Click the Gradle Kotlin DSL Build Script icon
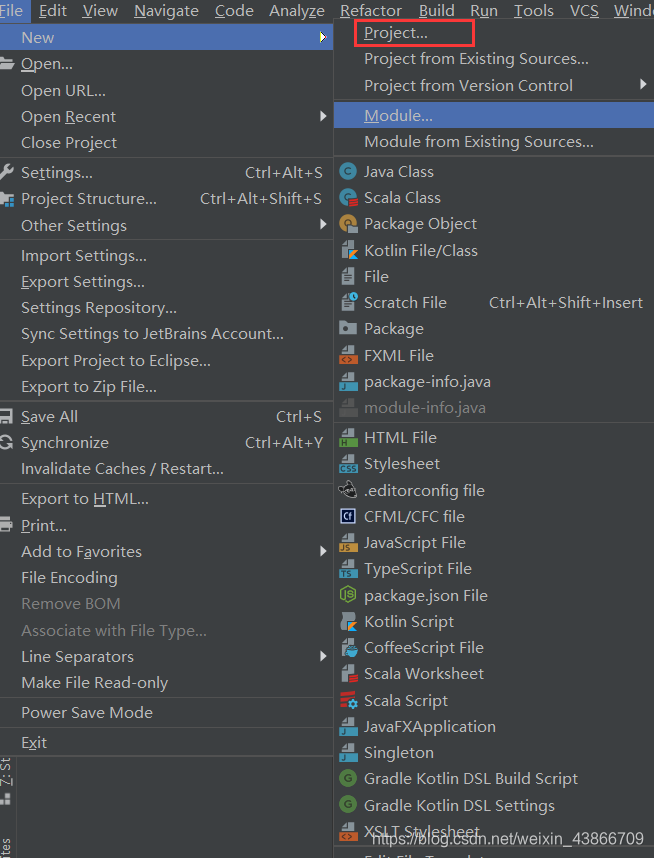 [x=348, y=778]
